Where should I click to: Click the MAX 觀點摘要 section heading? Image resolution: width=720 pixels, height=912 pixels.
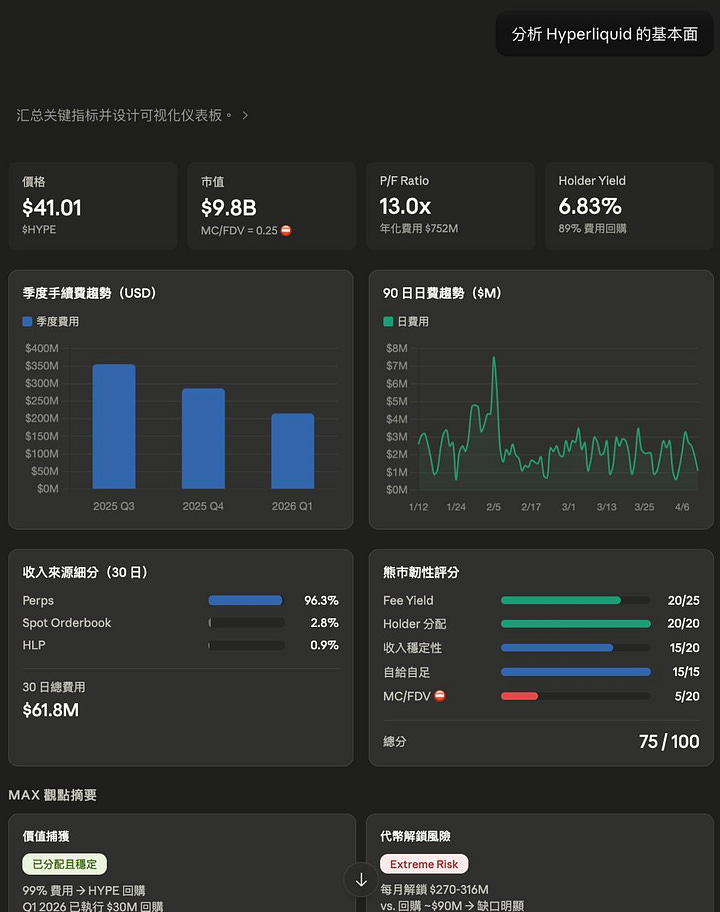pyautogui.click(x=52, y=795)
